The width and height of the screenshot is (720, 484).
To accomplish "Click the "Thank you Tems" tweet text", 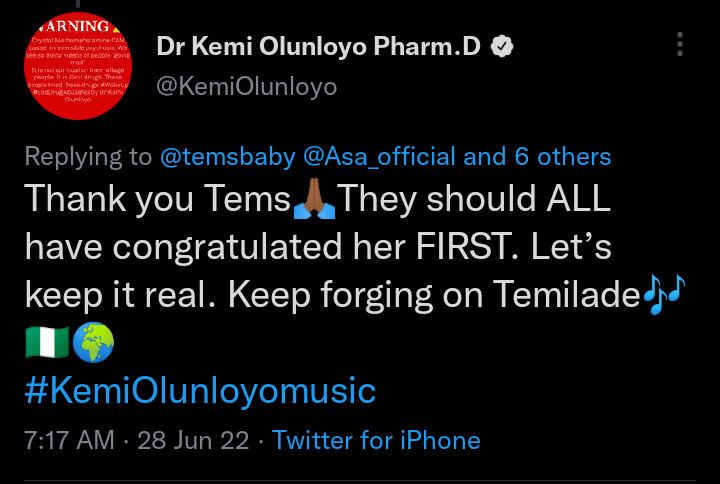I will coord(157,201).
